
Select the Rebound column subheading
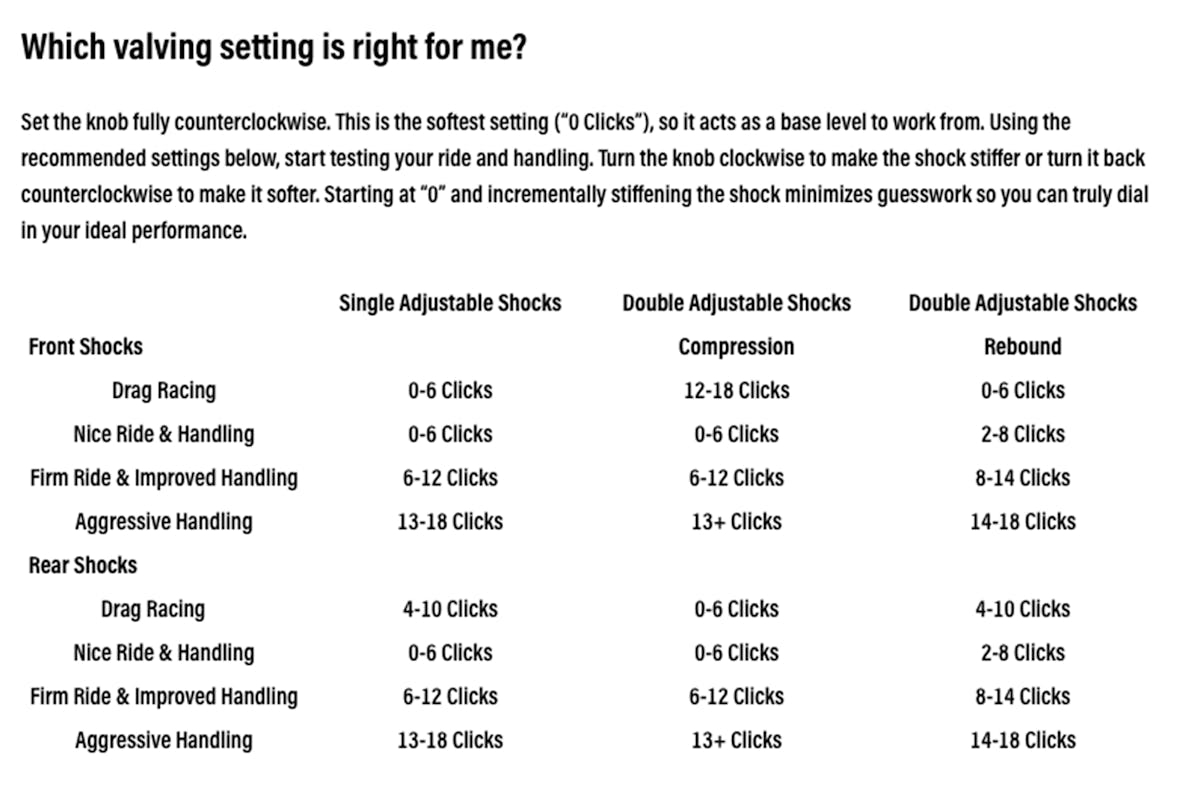[x=1022, y=346]
